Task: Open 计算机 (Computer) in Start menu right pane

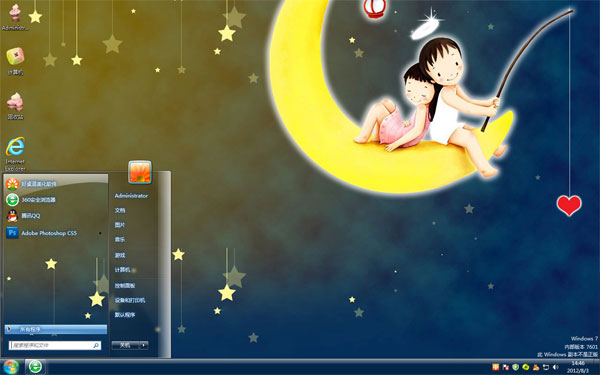Action: [122, 270]
